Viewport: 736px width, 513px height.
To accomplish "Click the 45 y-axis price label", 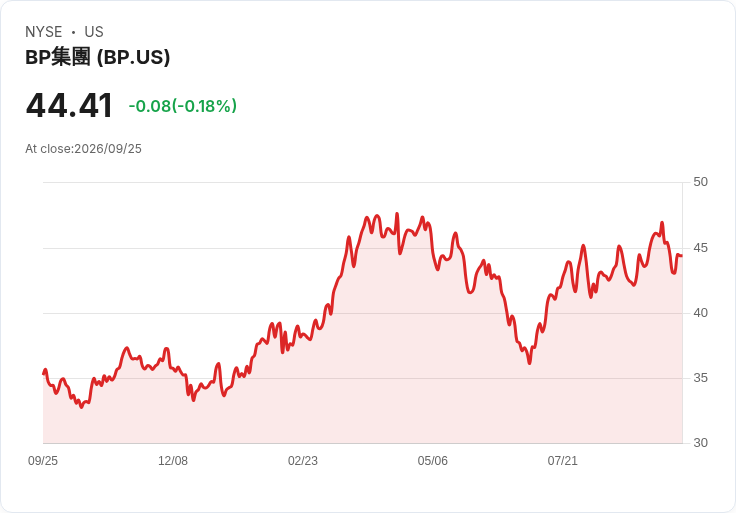I will tap(700, 248).
